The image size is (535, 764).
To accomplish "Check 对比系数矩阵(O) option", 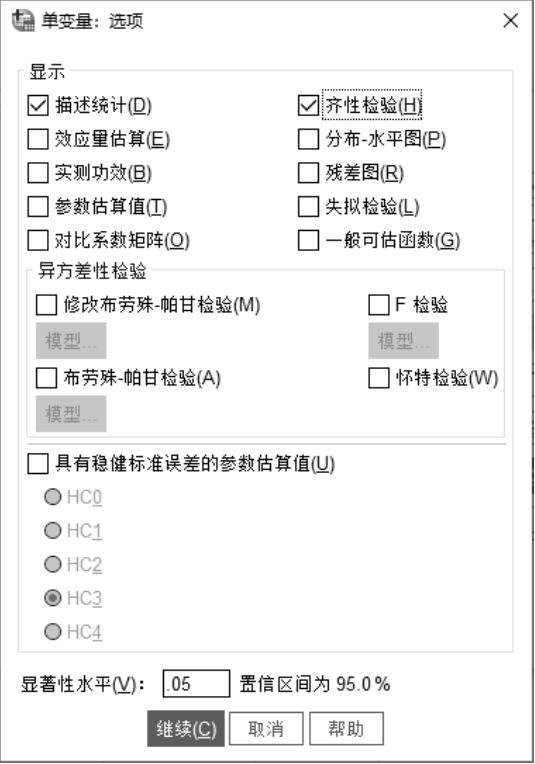I will 38,240.
